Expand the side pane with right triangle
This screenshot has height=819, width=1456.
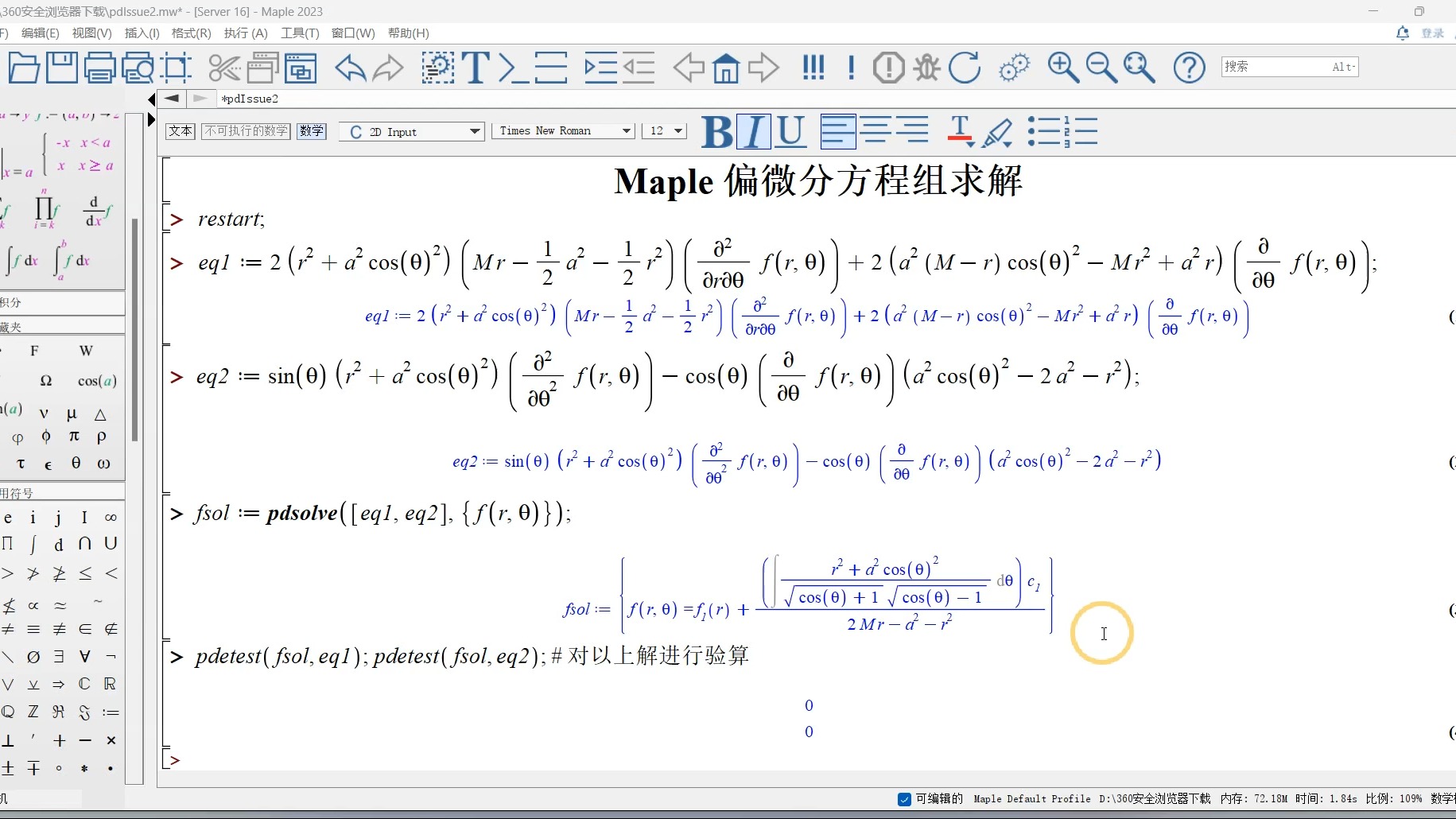click(152, 120)
